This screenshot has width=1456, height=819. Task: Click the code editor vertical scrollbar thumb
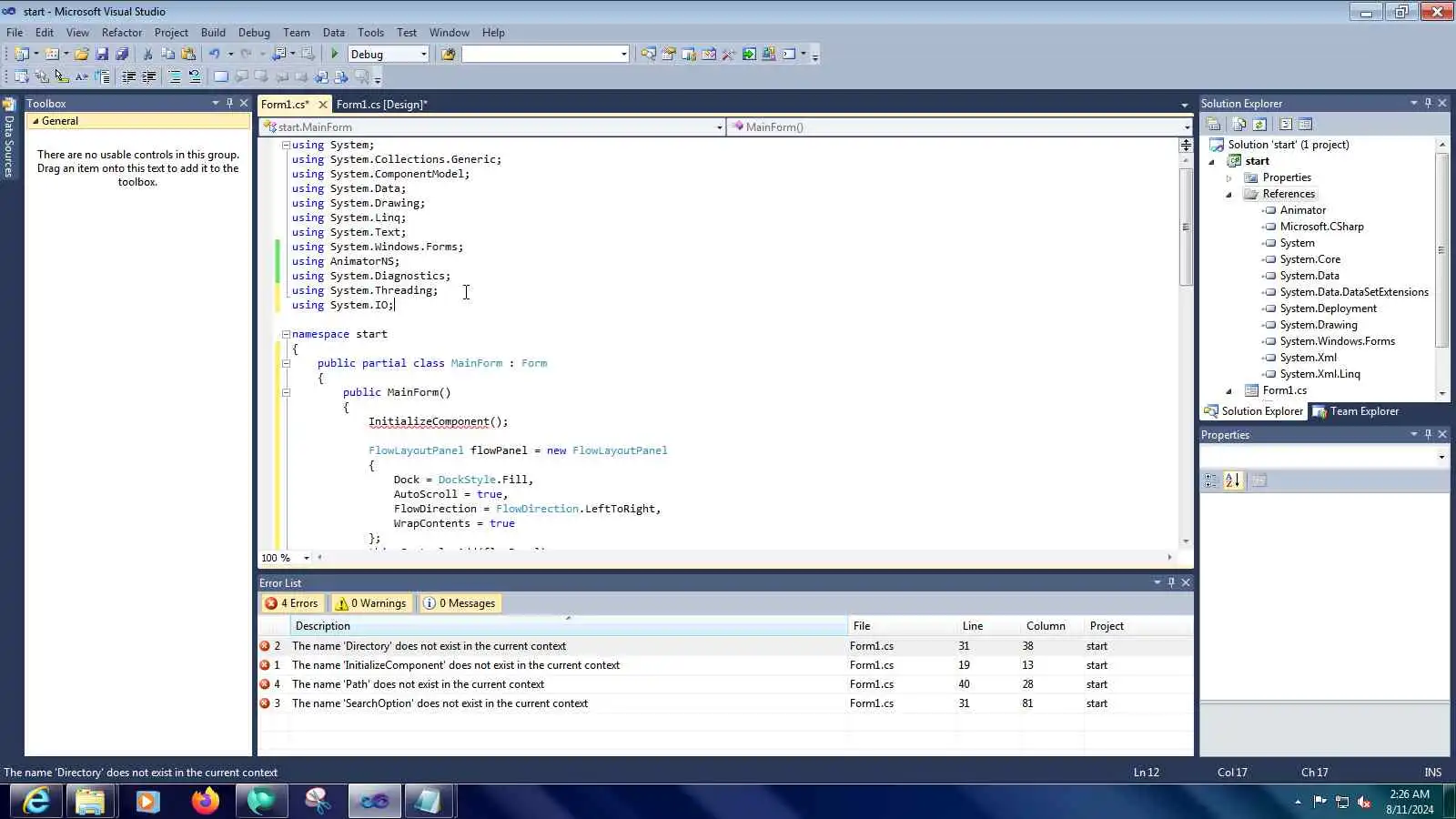[x=1186, y=227]
